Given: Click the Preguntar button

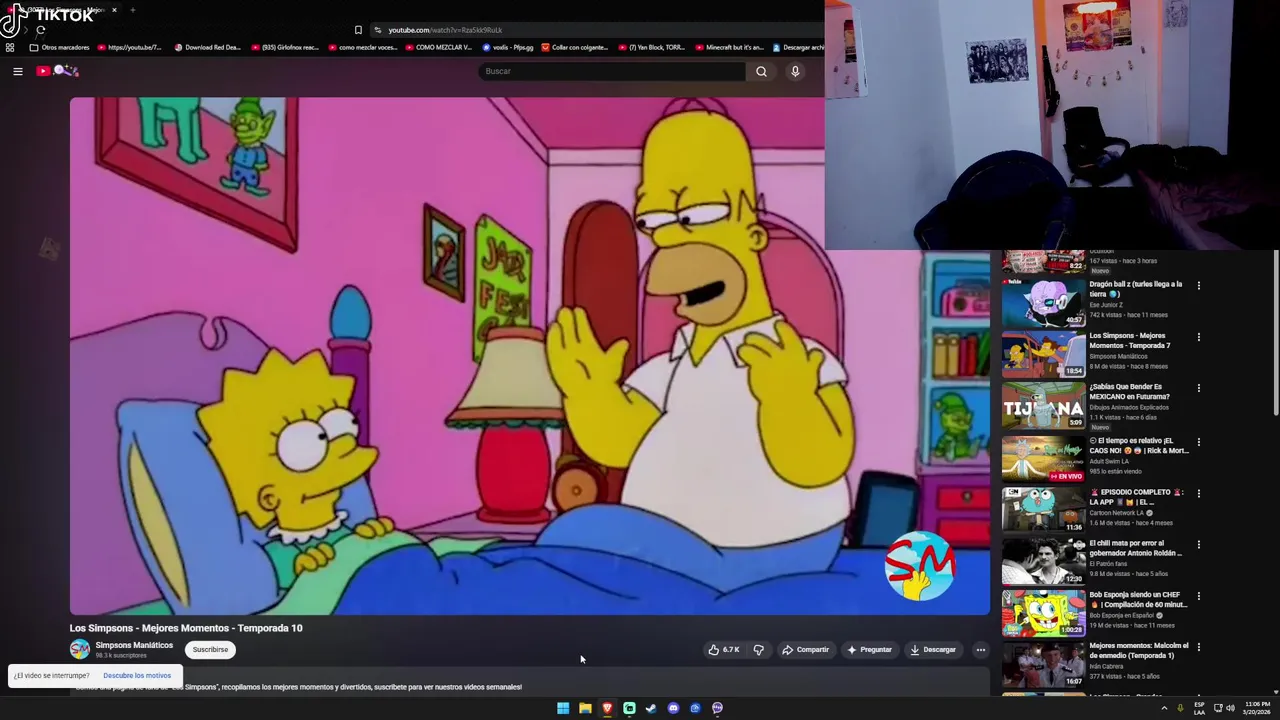Looking at the screenshot, I should coord(869,650).
